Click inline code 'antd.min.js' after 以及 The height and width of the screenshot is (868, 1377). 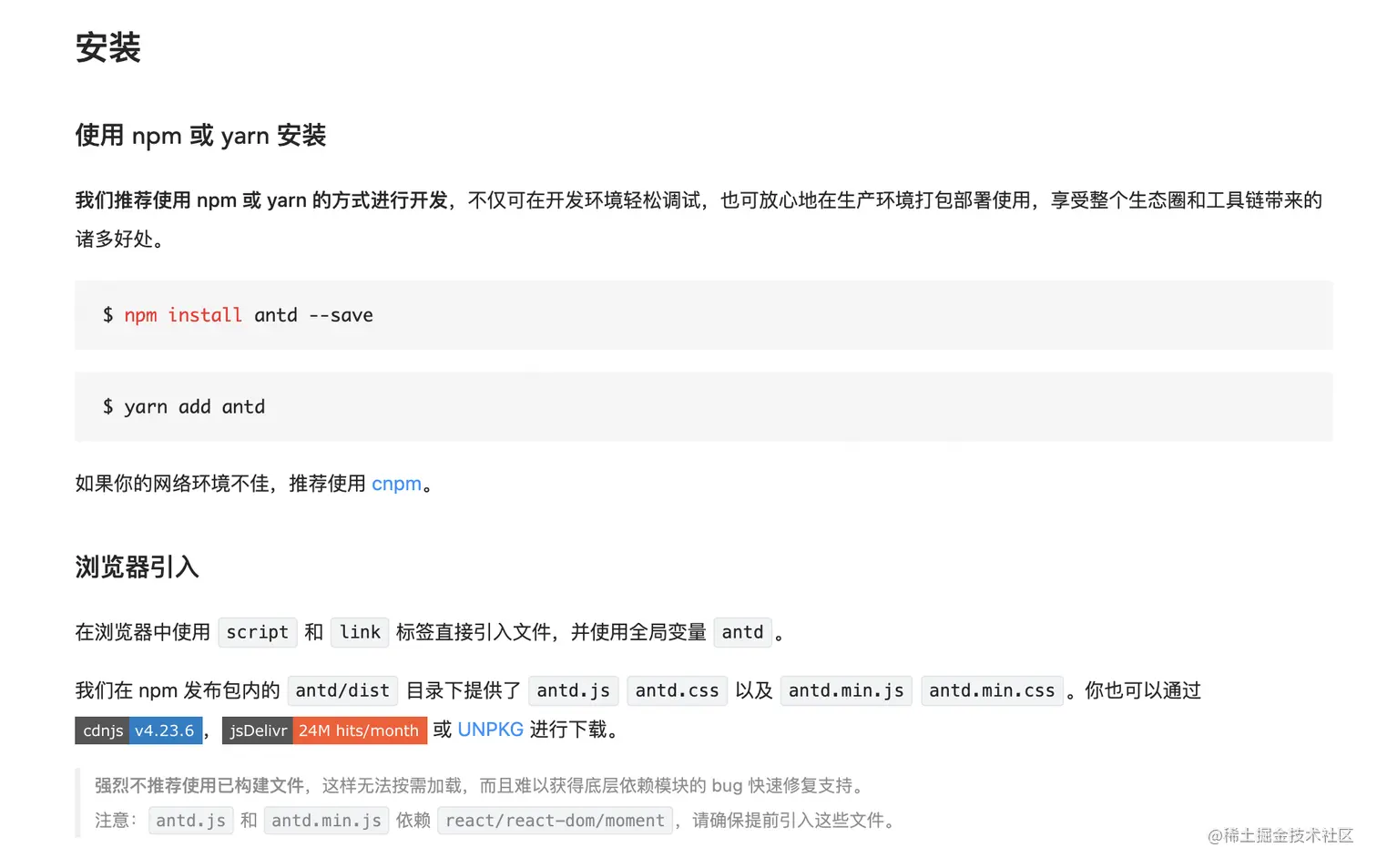pyautogui.click(x=846, y=690)
